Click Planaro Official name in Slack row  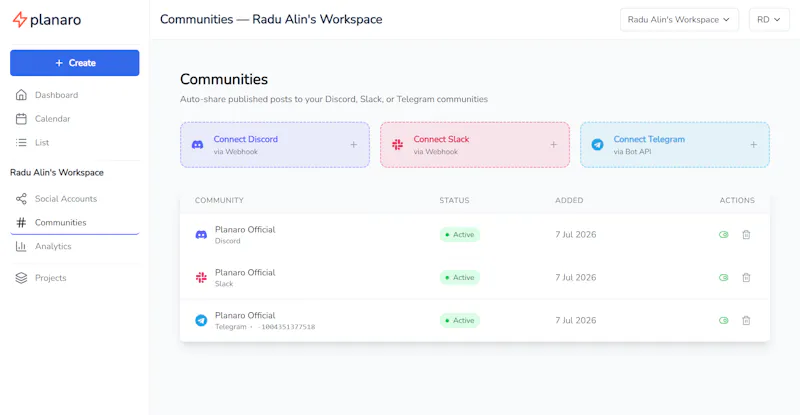[x=245, y=273]
